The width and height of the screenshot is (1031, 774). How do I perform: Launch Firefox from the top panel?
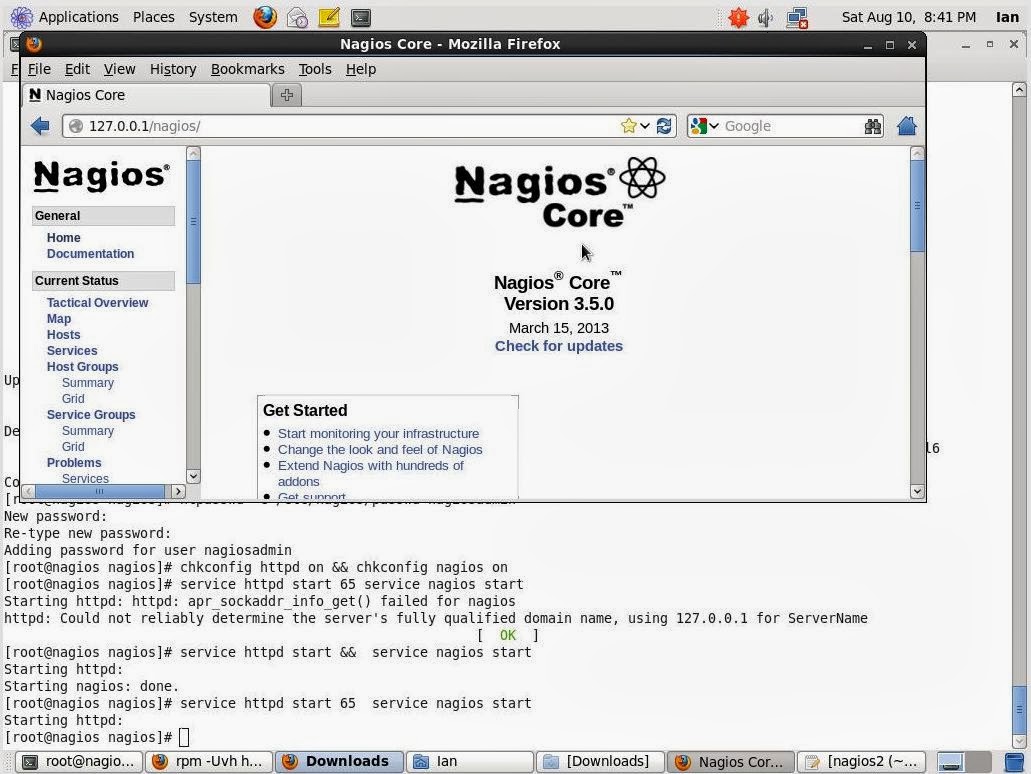265,17
